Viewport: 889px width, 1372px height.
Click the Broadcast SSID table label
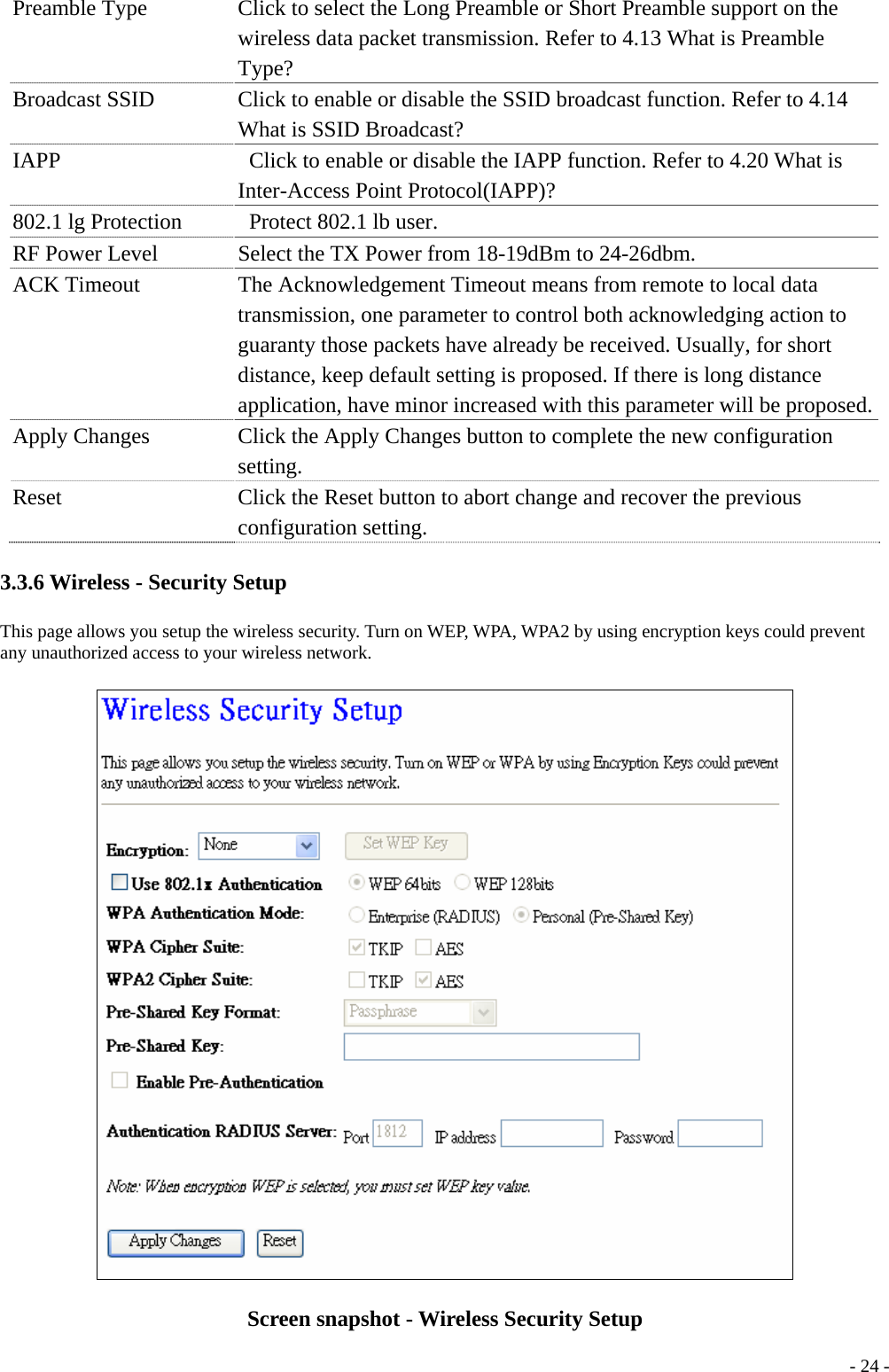[83, 99]
